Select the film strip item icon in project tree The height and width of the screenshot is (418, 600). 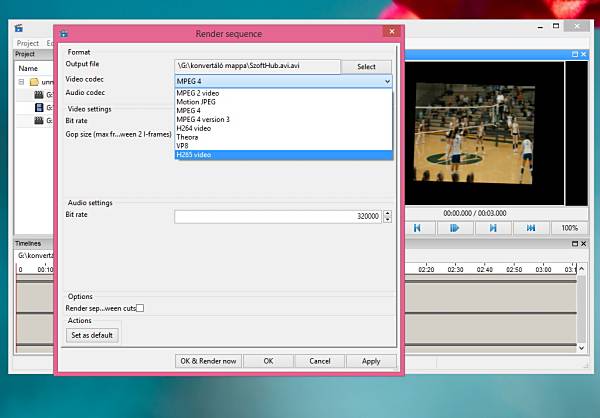(39, 108)
